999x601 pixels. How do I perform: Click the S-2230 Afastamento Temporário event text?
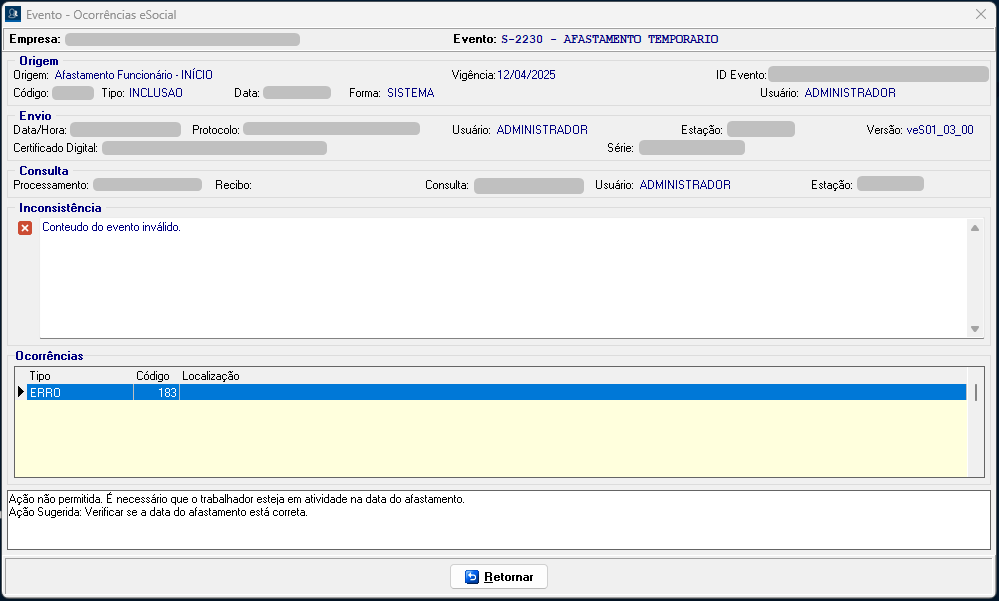click(x=609, y=39)
